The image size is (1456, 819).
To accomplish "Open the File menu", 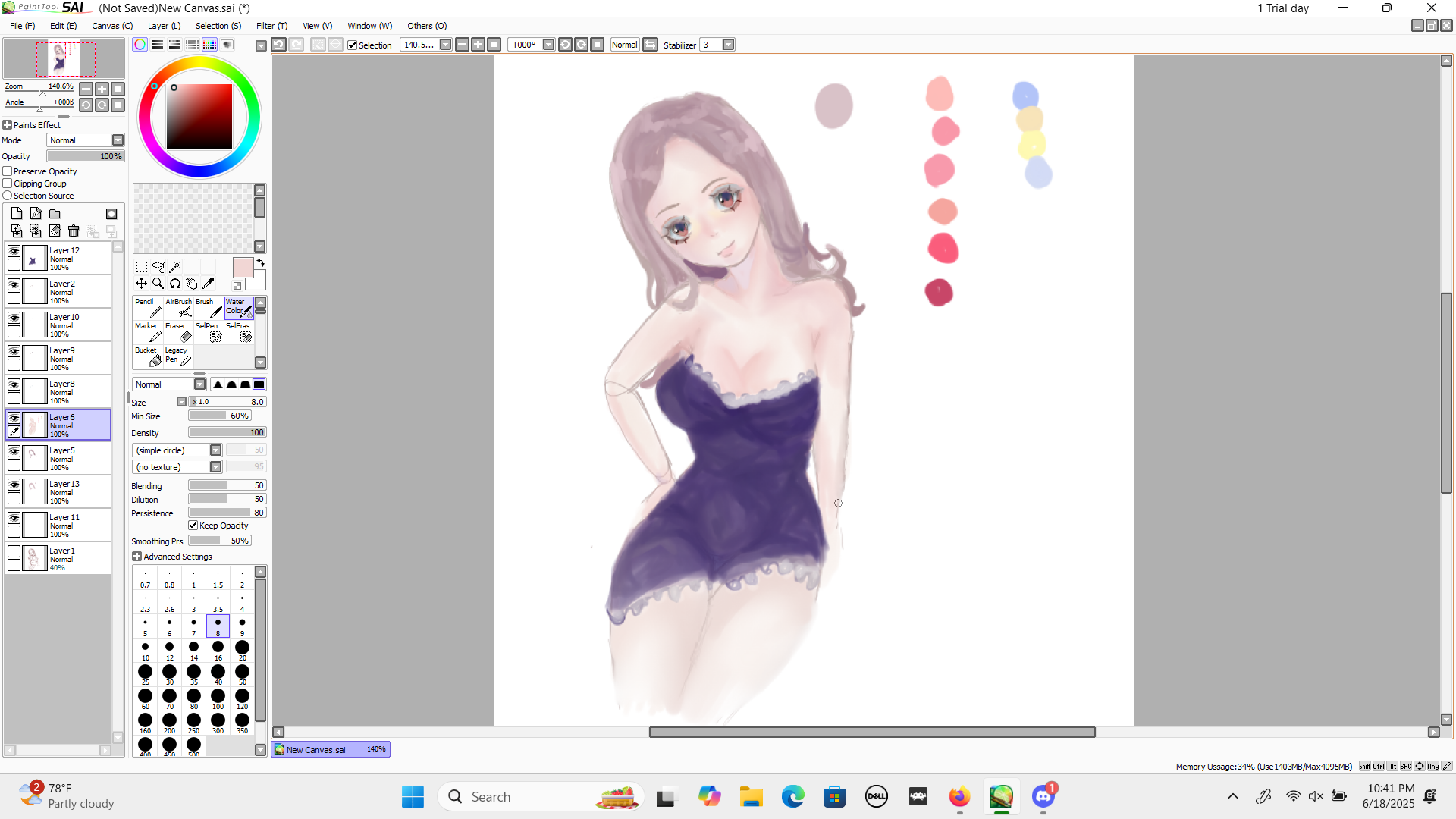I will coord(22,26).
